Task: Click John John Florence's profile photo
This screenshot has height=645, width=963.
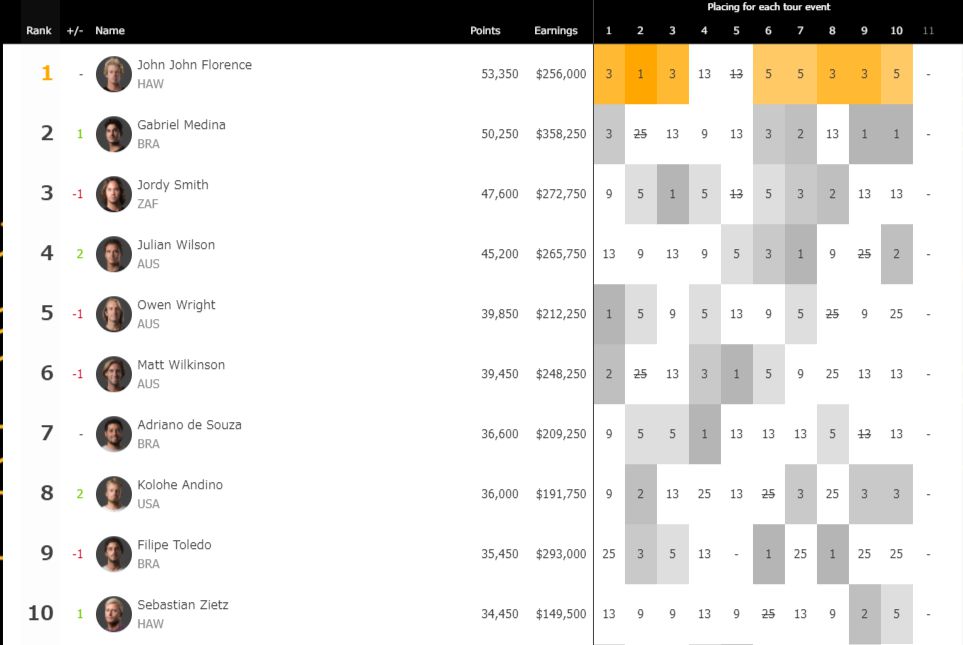Action: (114, 74)
